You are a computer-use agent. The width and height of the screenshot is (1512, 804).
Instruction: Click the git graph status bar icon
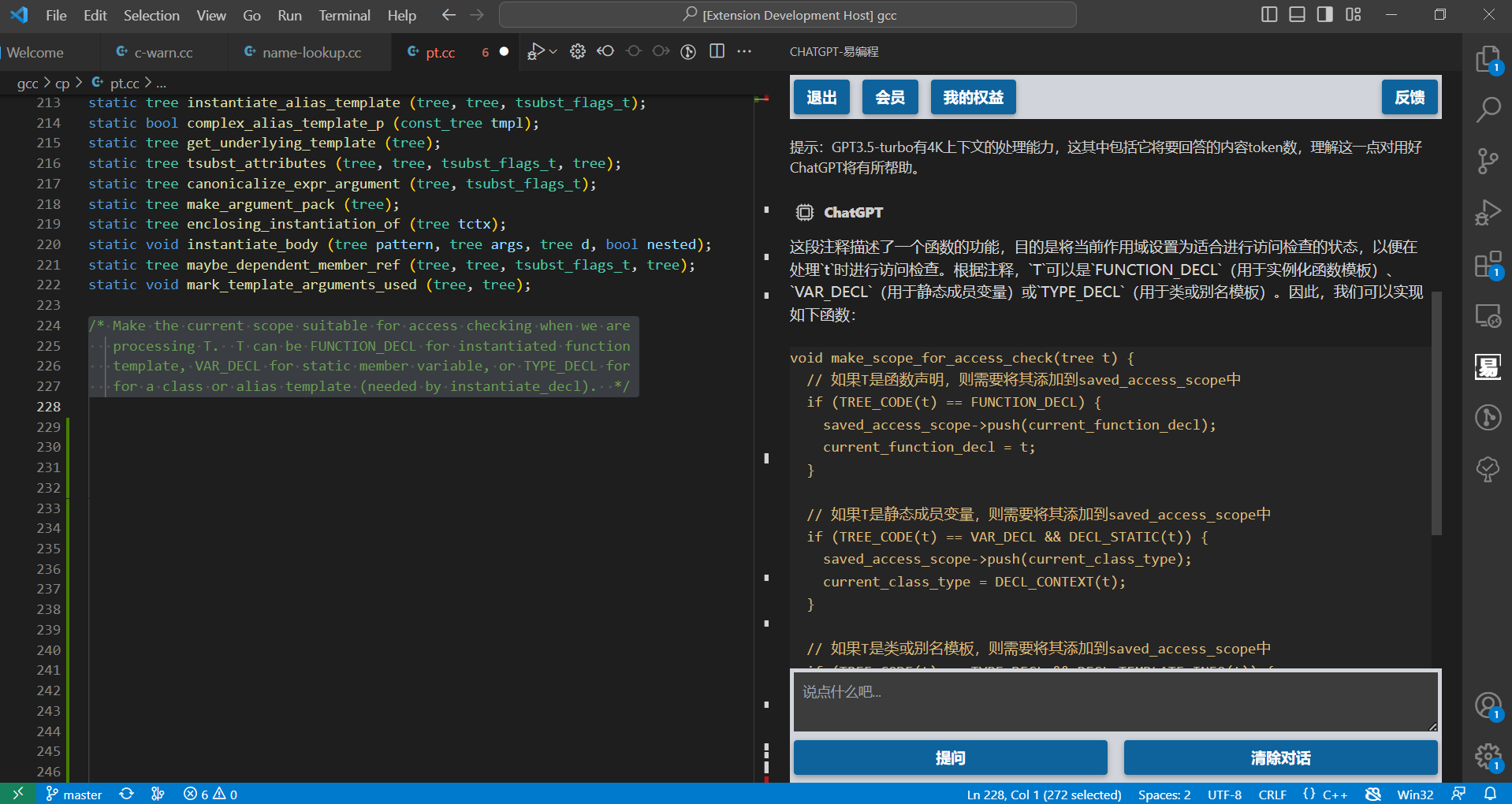pos(158,794)
